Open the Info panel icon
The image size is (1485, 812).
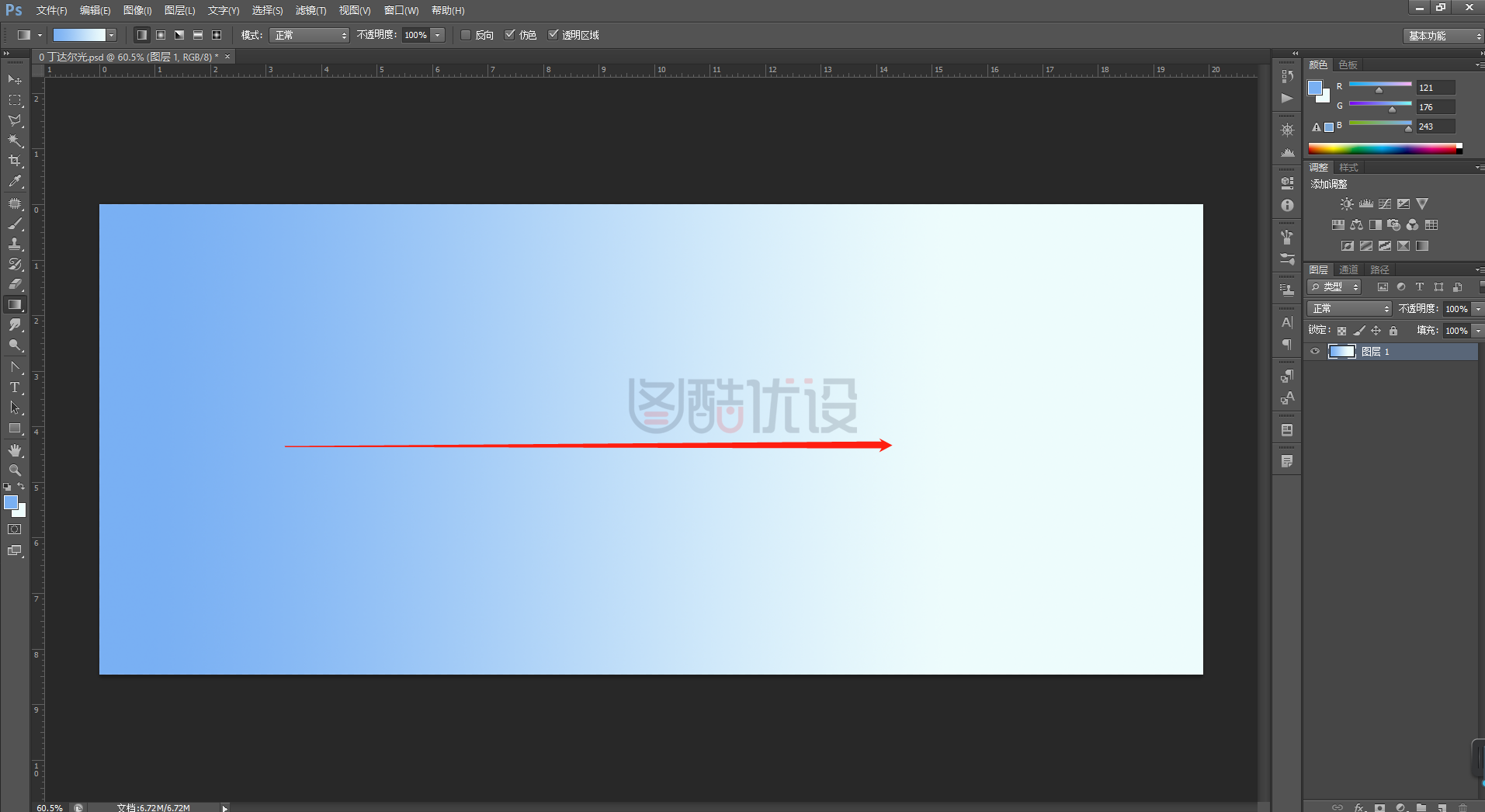1288,206
